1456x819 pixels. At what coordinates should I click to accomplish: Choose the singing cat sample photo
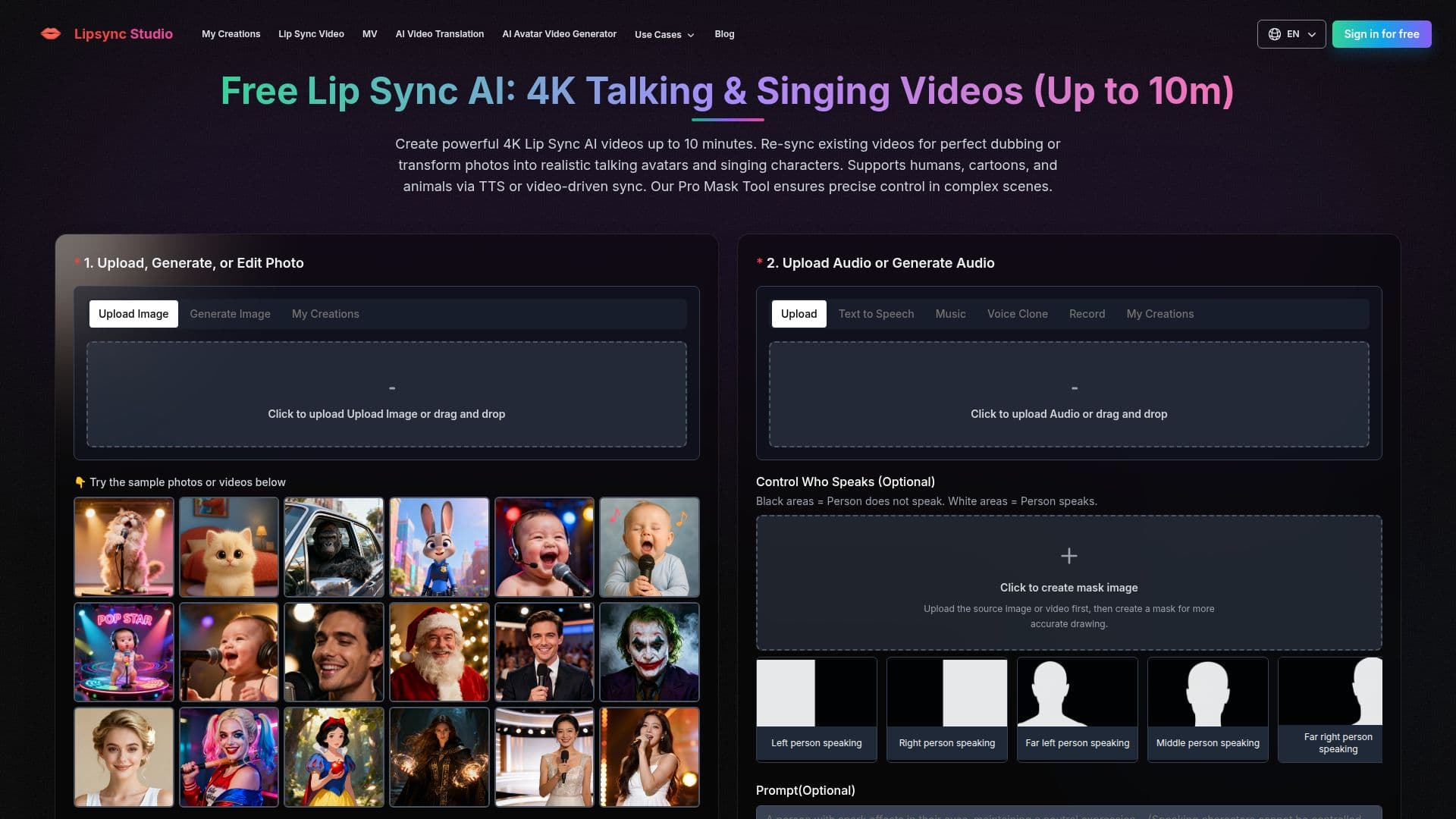coord(124,547)
